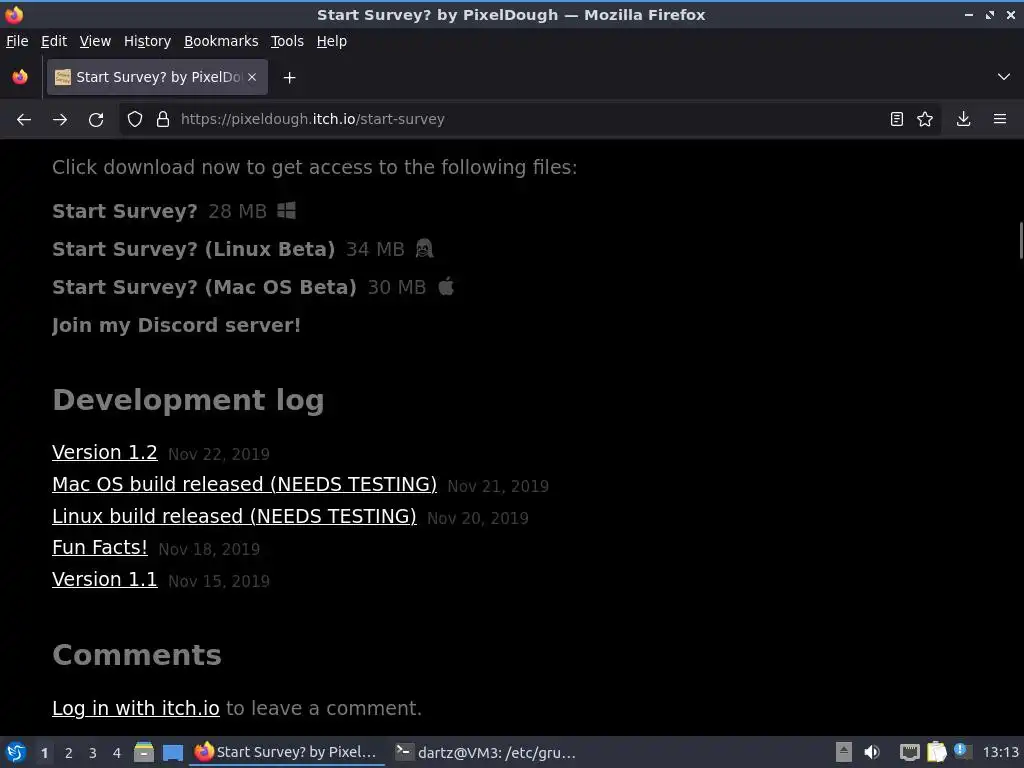Click the eject removable media tray icon

844,752
